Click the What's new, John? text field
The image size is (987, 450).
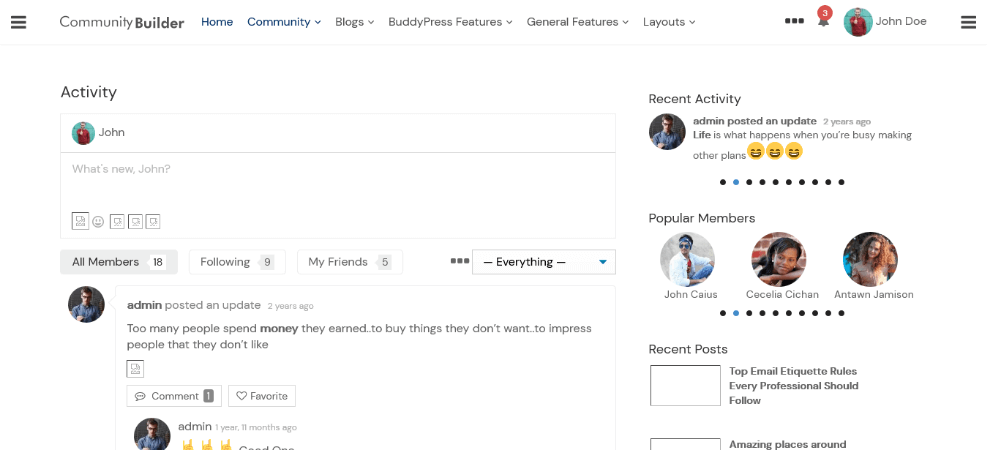[x=337, y=183]
